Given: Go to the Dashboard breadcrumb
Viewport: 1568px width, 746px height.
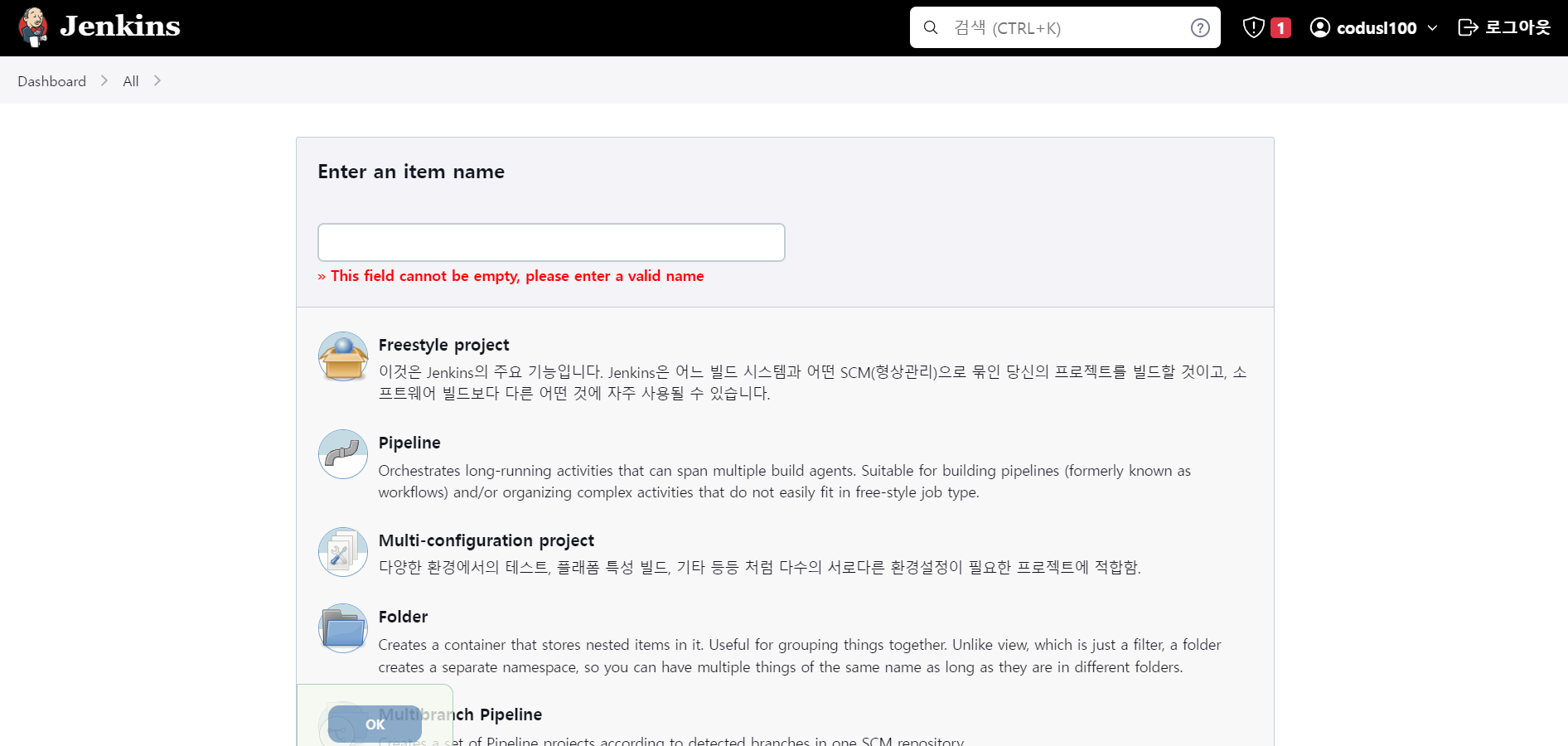Looking at the screenshot, I should [51, 81].
